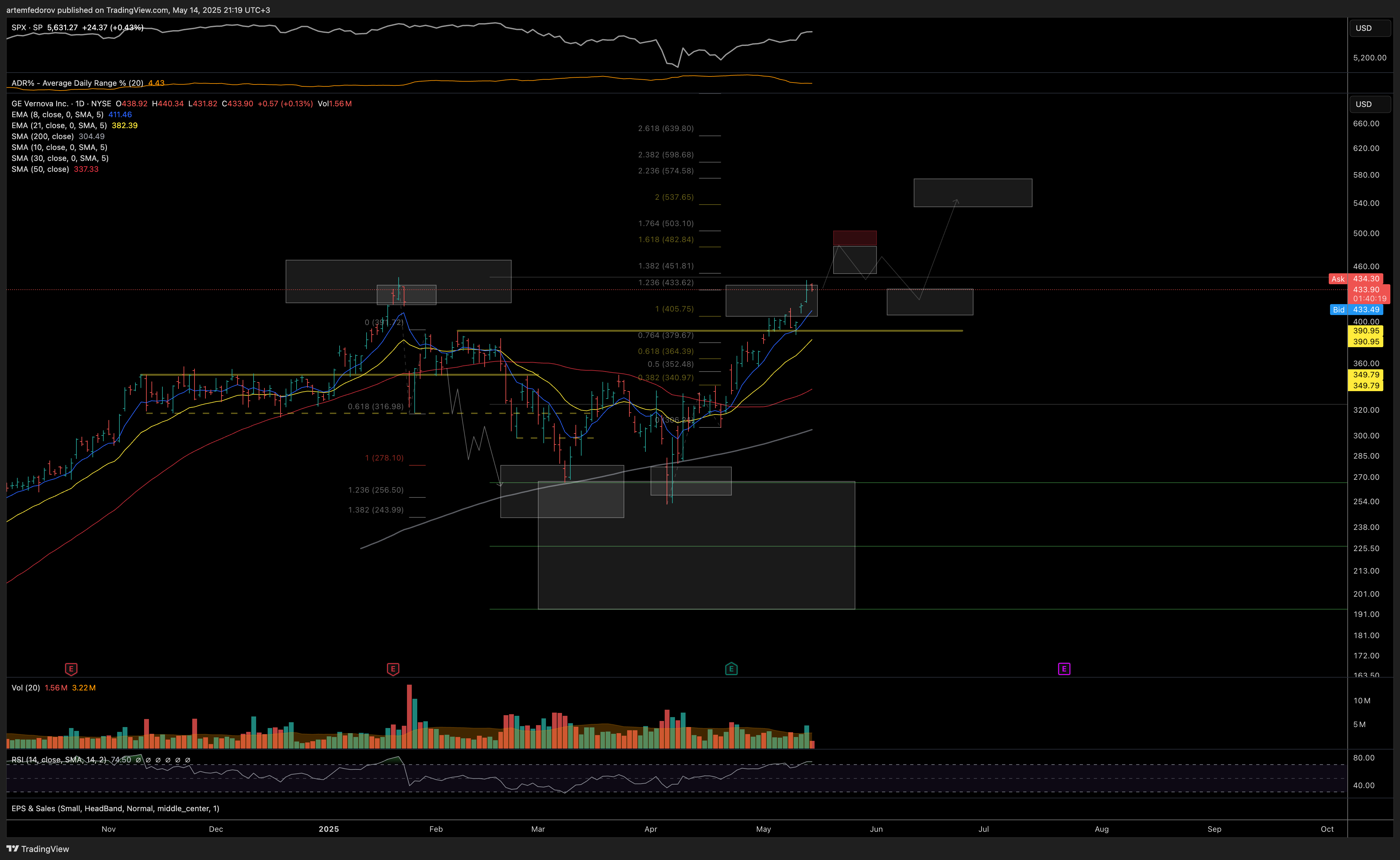The image size is (1400, 860).
Task: Click the red earnings E marker nearest February
Action: click(393, 669)
